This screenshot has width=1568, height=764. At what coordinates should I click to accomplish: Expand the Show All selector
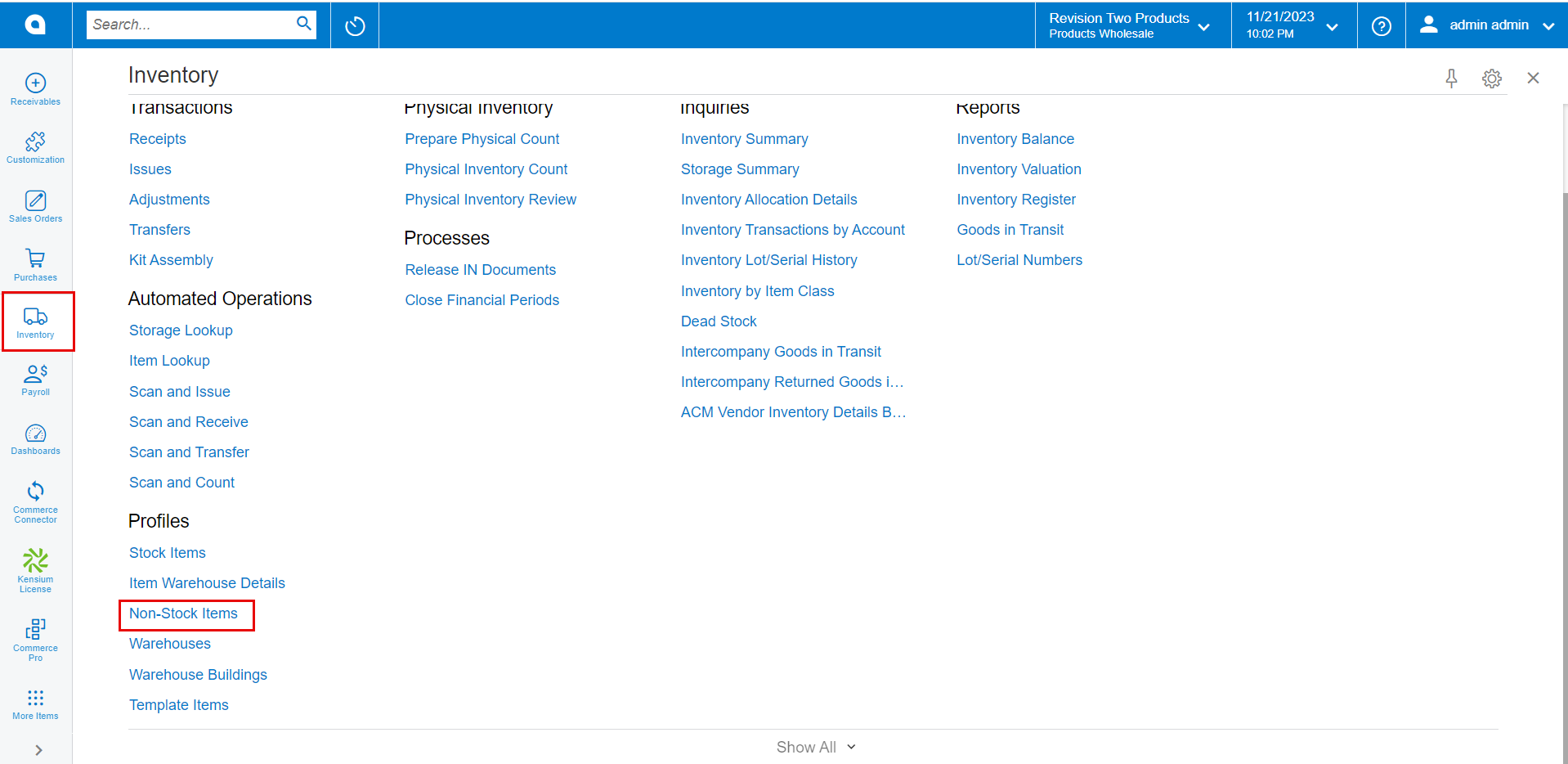tap(815, 746)
